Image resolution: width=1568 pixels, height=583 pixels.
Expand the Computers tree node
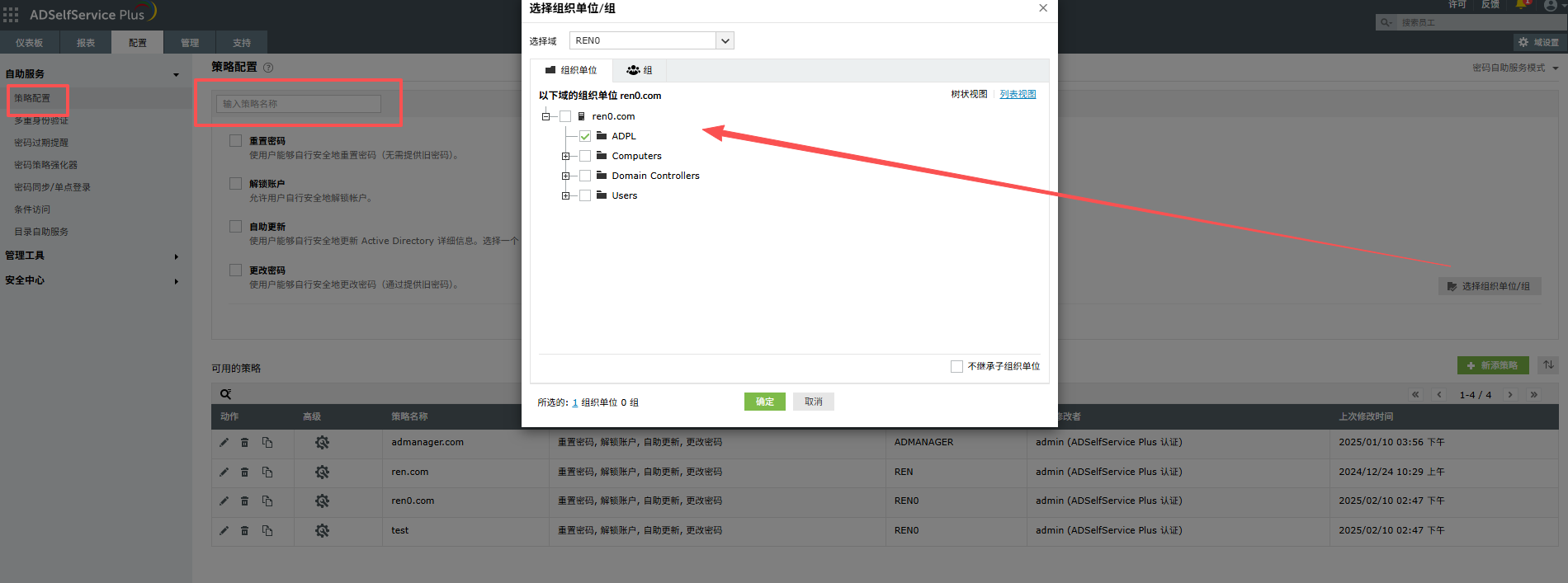click(565, 156)
